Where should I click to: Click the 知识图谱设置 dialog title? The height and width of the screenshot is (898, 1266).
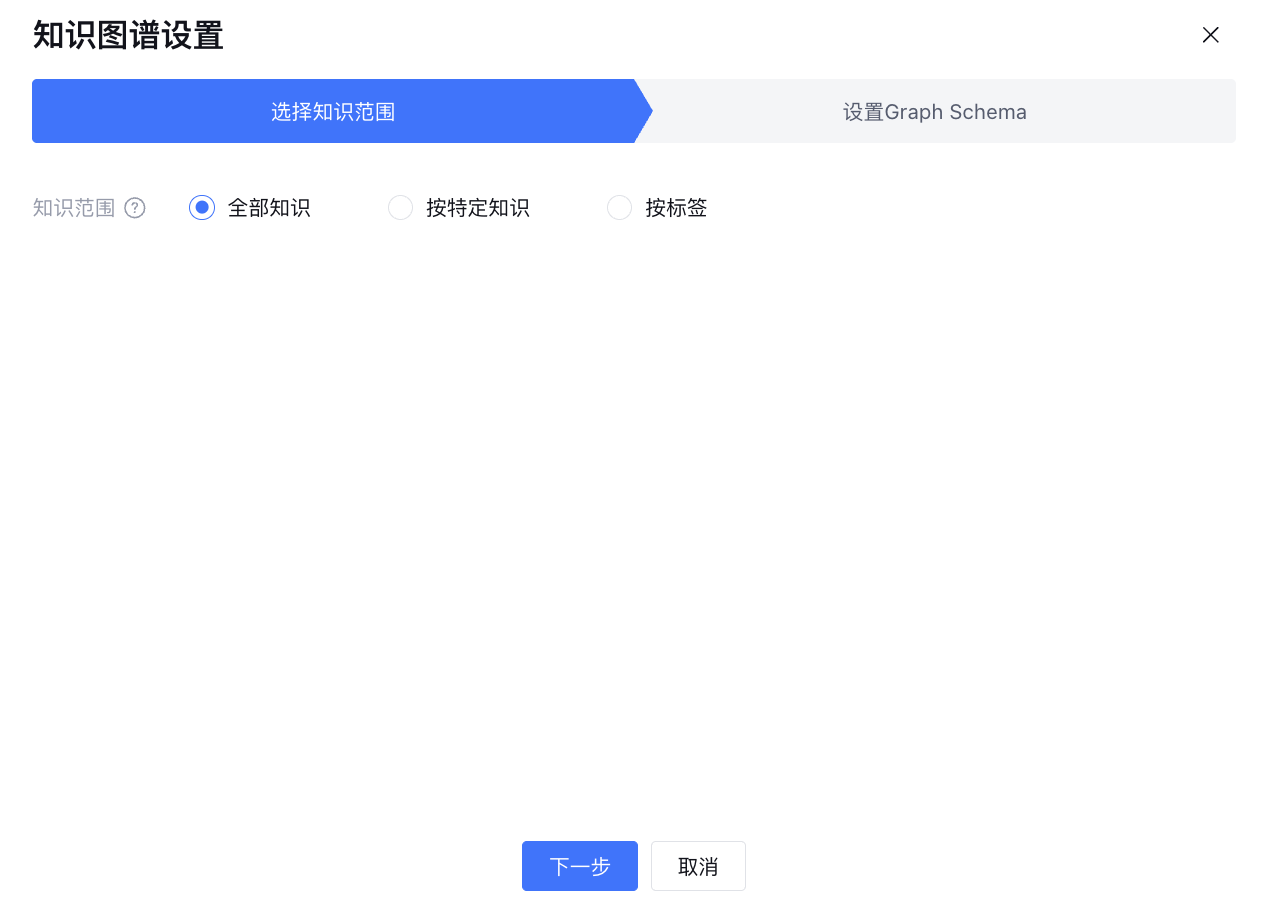tap(128, 36)
